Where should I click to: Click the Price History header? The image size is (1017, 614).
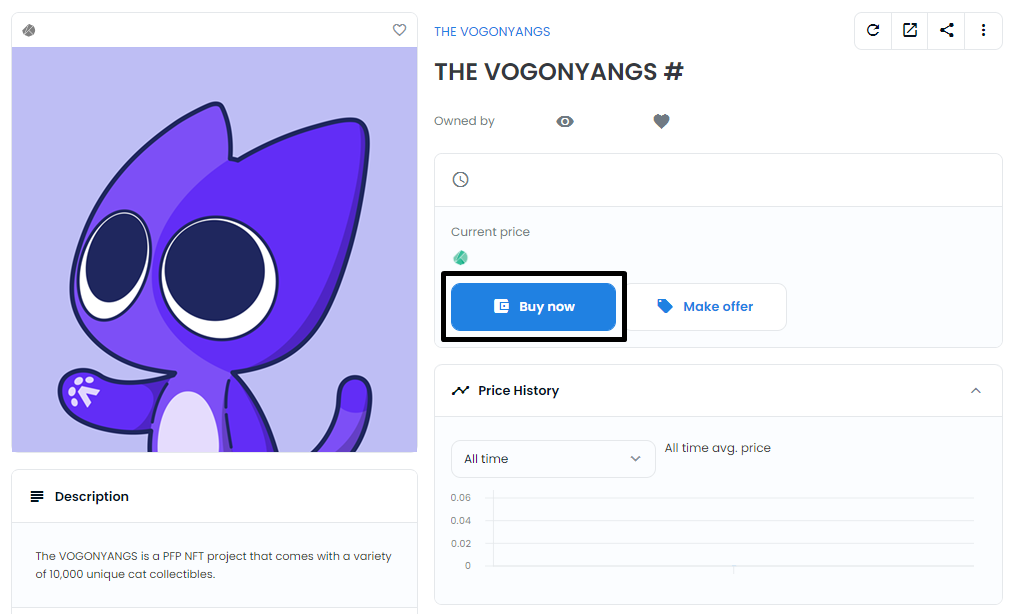718,390
